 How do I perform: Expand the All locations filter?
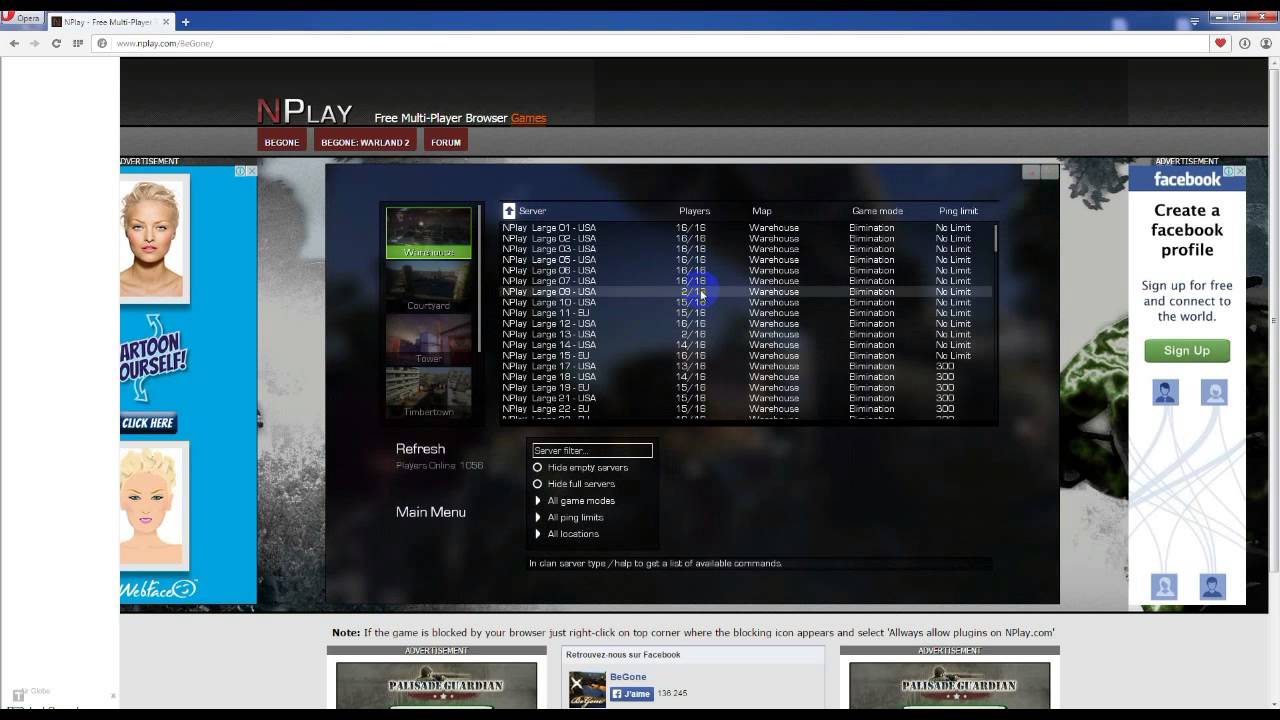click(567, 534)
